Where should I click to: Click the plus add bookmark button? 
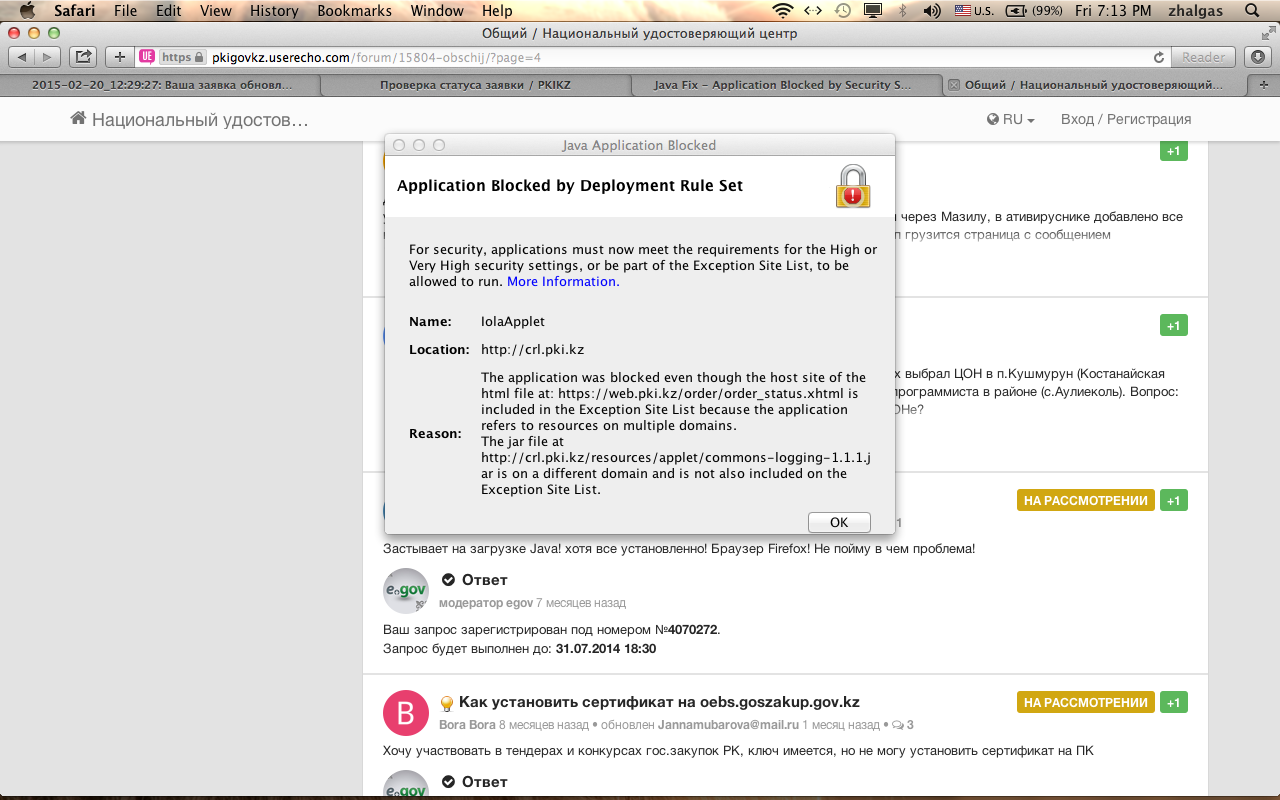(x=120, y=57)
